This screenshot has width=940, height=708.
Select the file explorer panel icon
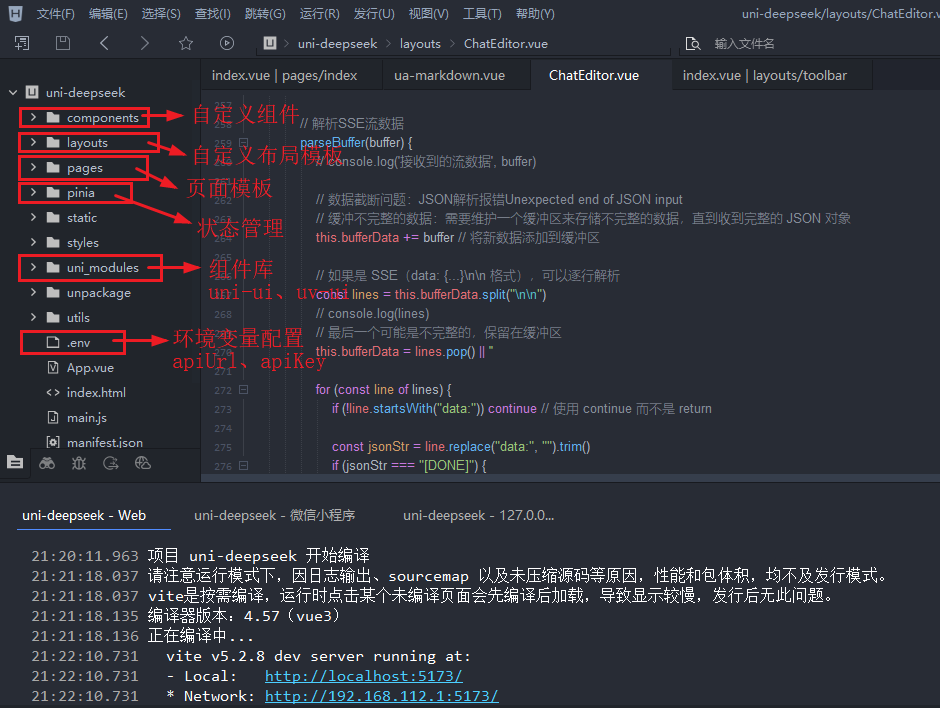pos(15,462)
